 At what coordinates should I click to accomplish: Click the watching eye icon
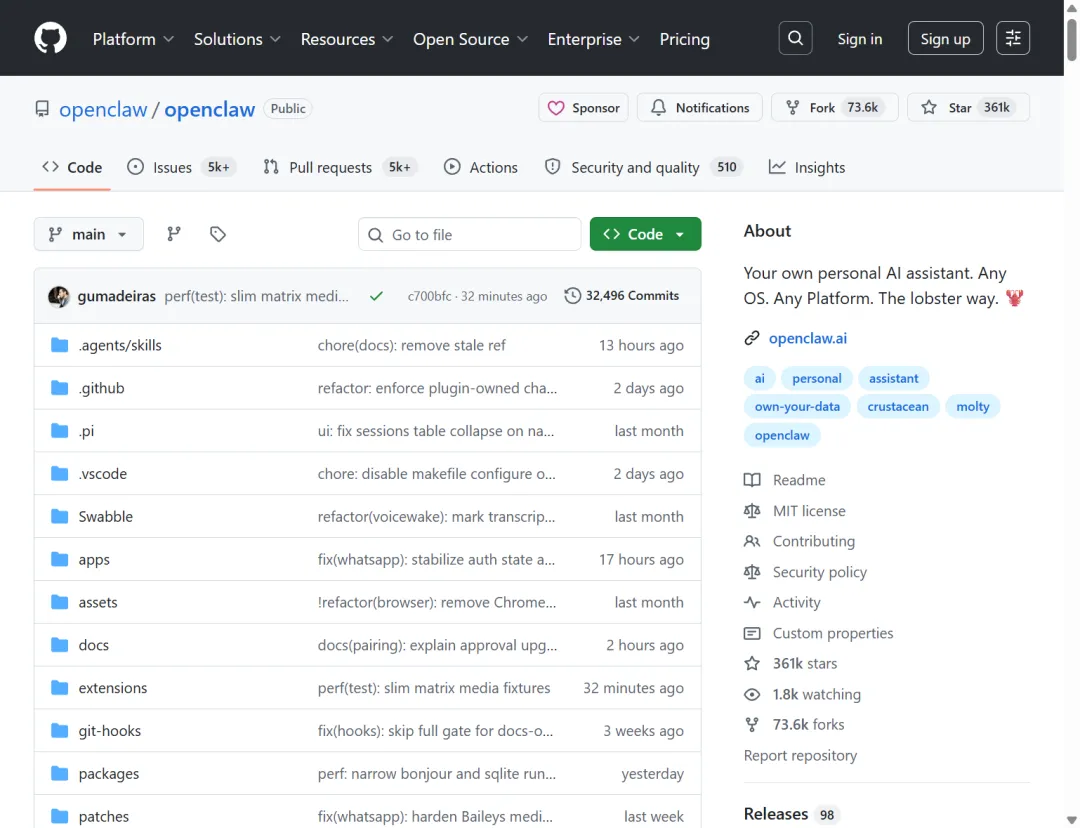tap(751, 694)
